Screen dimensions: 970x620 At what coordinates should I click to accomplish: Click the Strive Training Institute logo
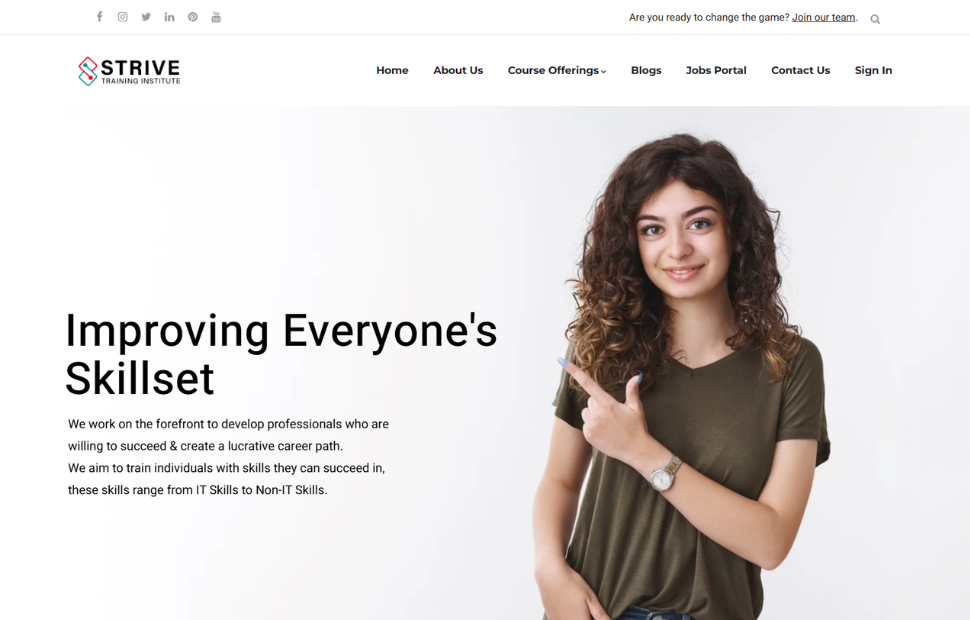pos(129,71)
